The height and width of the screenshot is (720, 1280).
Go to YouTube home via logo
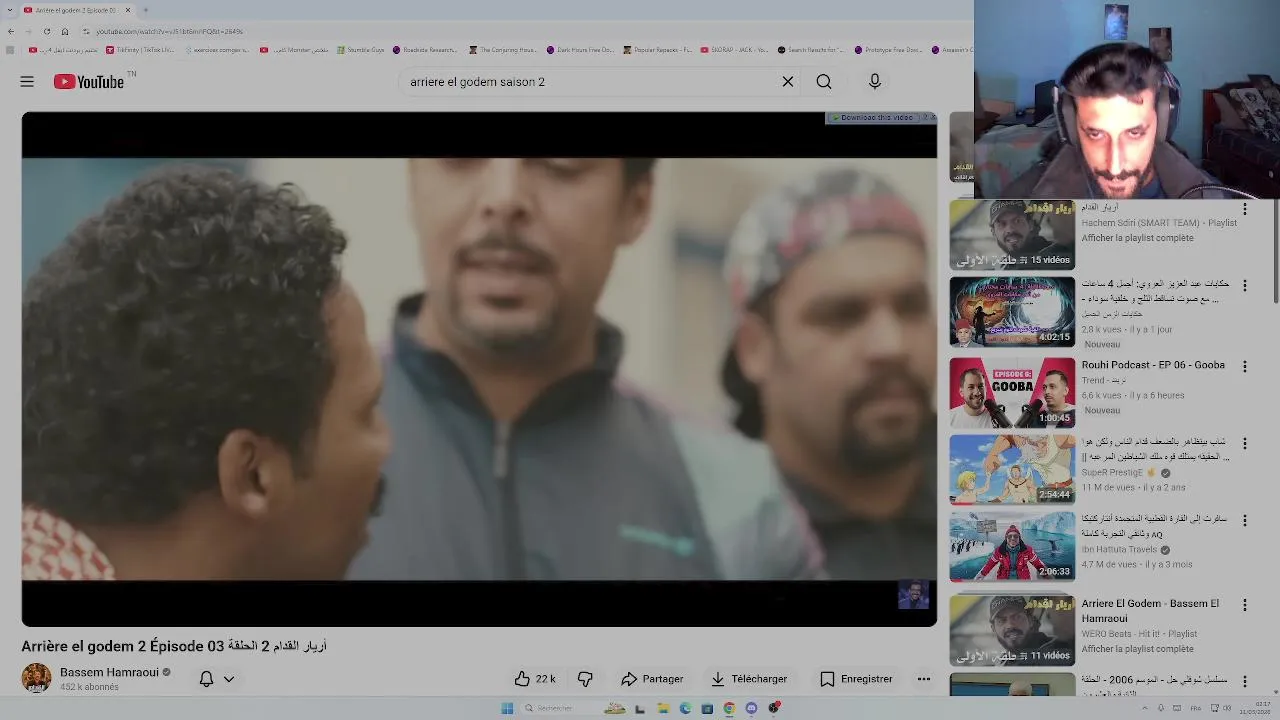pos(89,82)
